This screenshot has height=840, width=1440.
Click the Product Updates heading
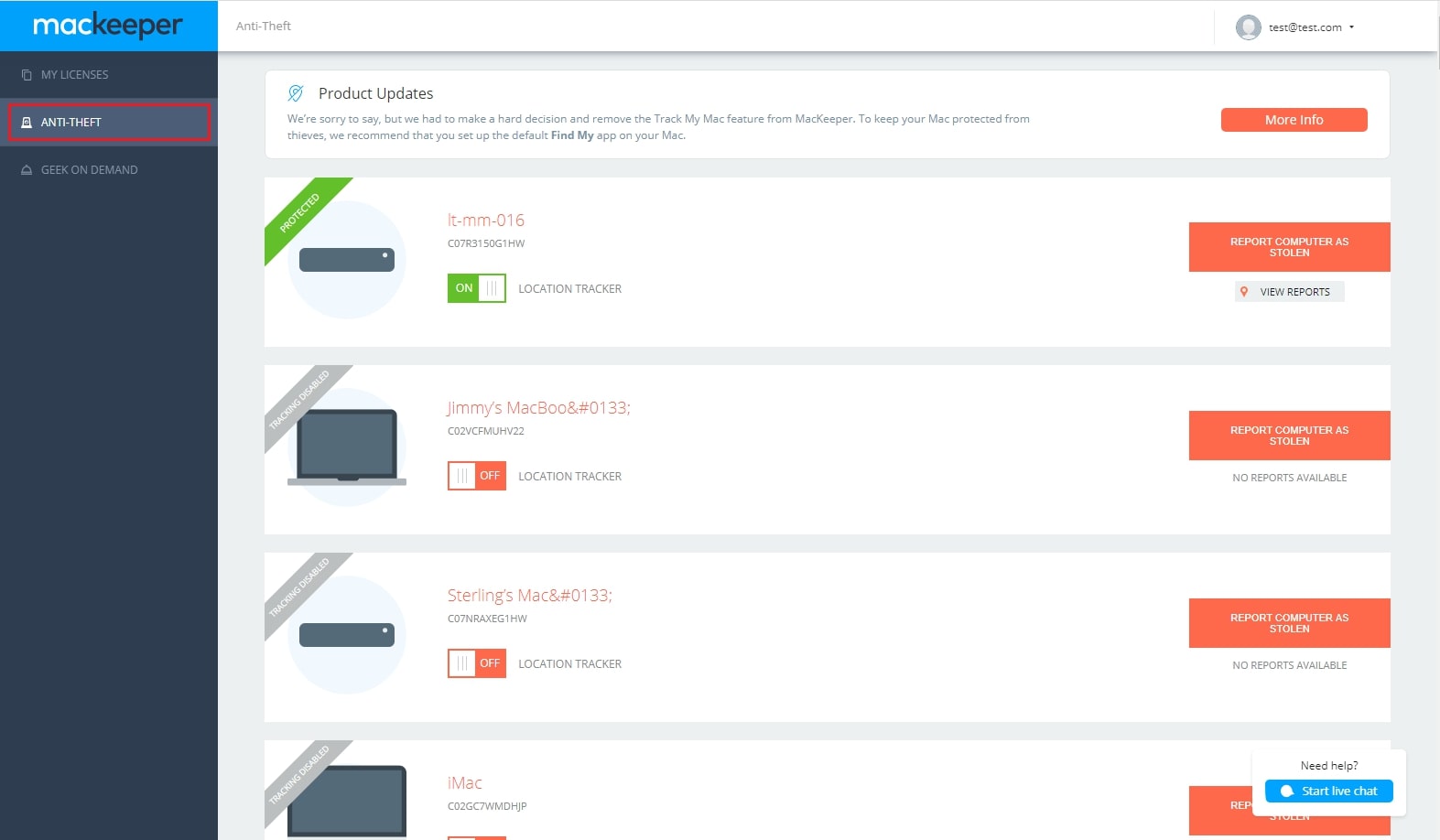click(376, 93)
